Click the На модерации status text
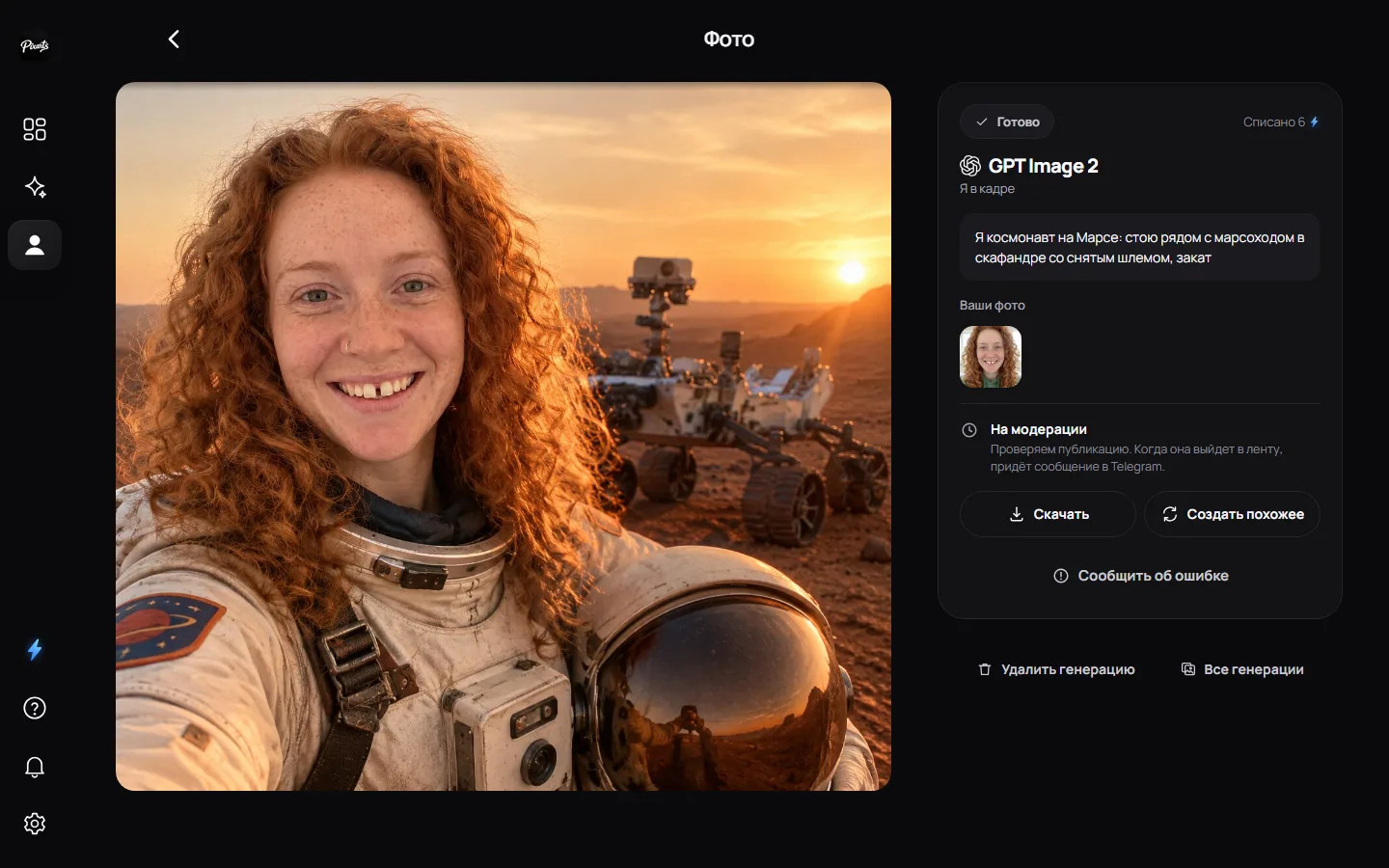The width and height of the screenshot is (1389, 868). click(1039, 429)
